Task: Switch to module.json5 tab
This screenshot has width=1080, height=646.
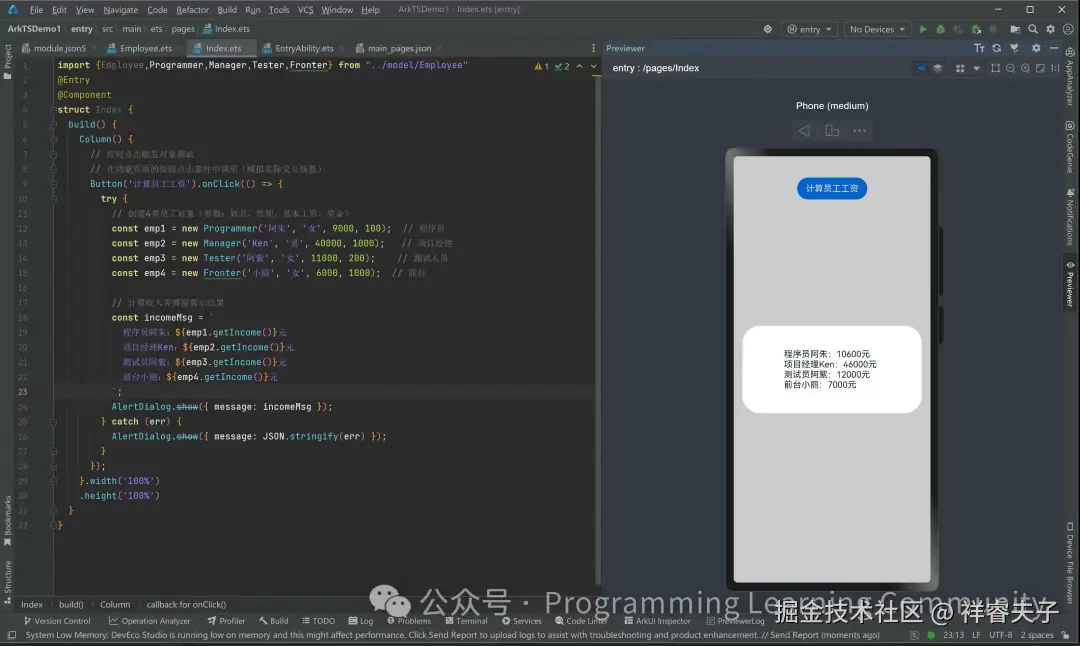Action: [59, 48]
